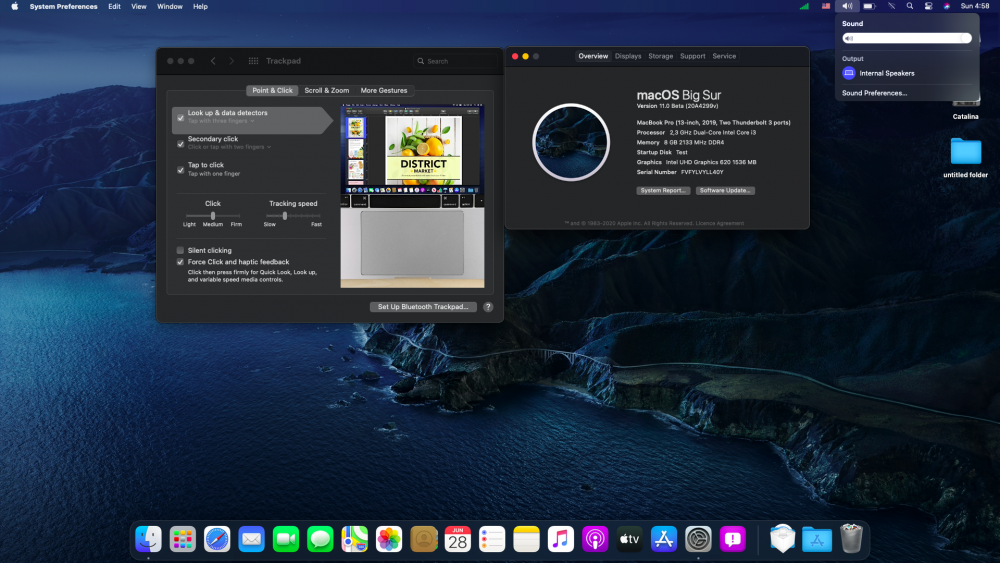Open Calendar showing 28 in dock
Viewport: 1000px width, 563px height.
(458, 539)
